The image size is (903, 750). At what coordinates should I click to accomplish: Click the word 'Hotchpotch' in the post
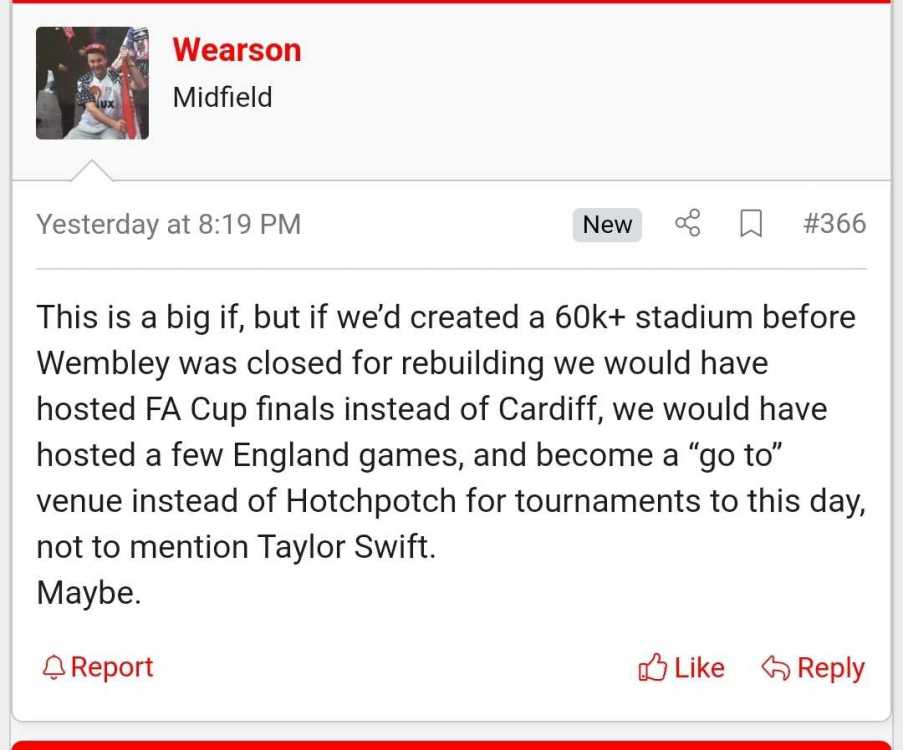pos(371,501)
